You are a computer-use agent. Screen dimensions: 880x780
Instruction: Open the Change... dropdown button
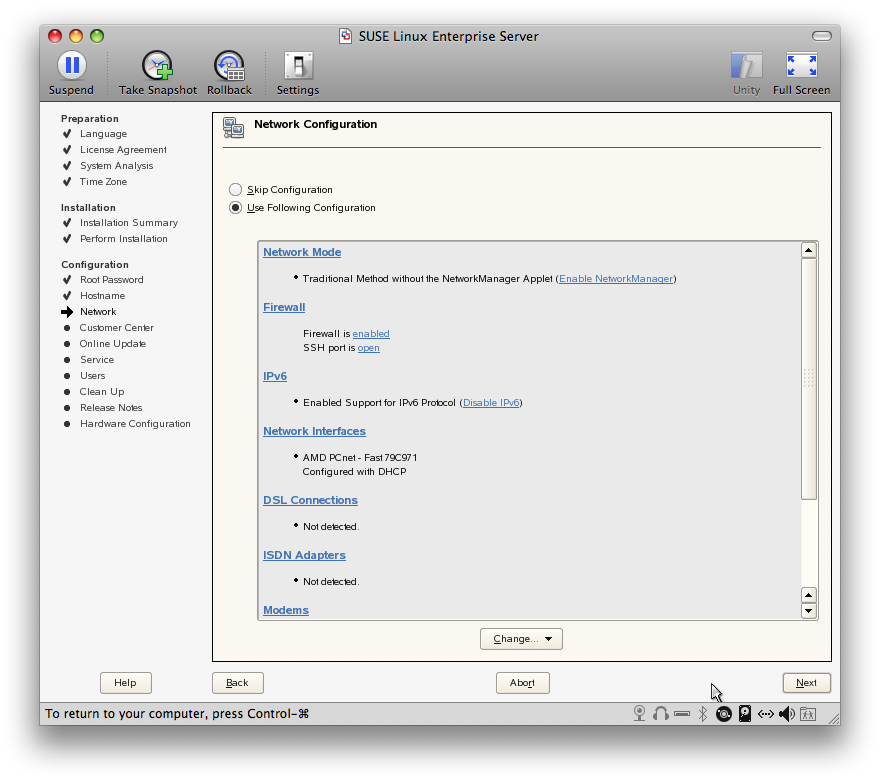tap(521, 639)
